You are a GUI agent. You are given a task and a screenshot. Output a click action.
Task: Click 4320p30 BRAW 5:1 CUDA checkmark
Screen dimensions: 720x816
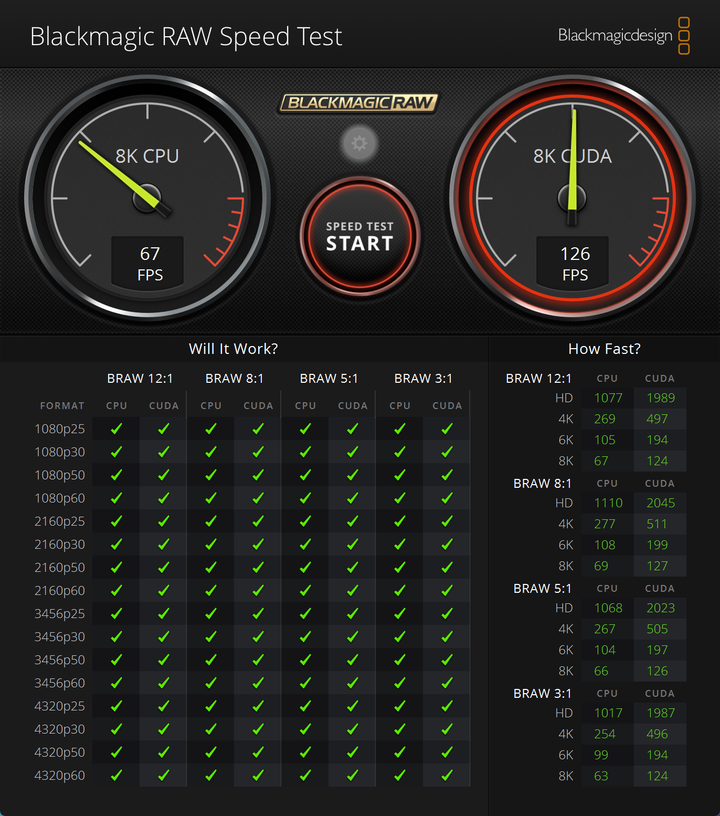353,729
